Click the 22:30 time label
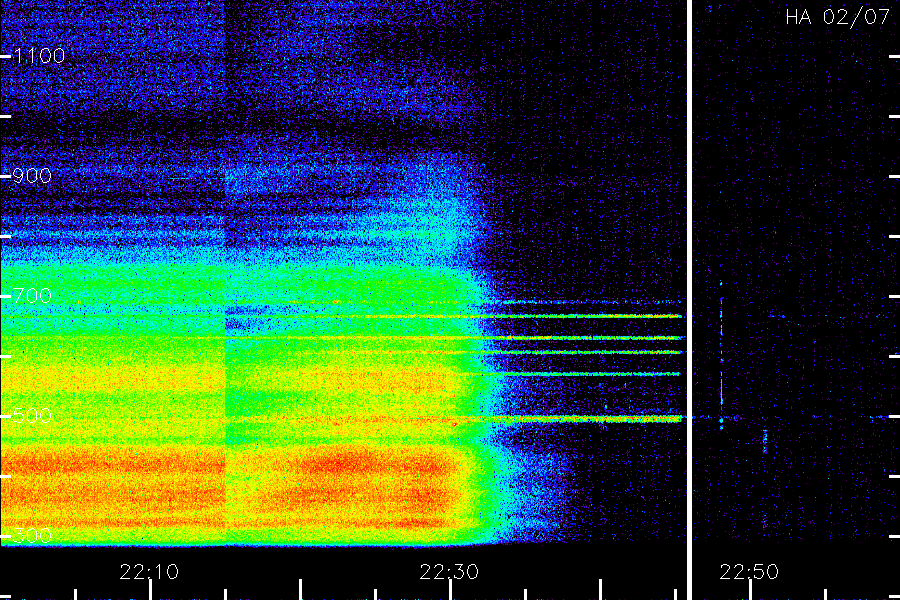The image size is (900, 600). [449, 572]
